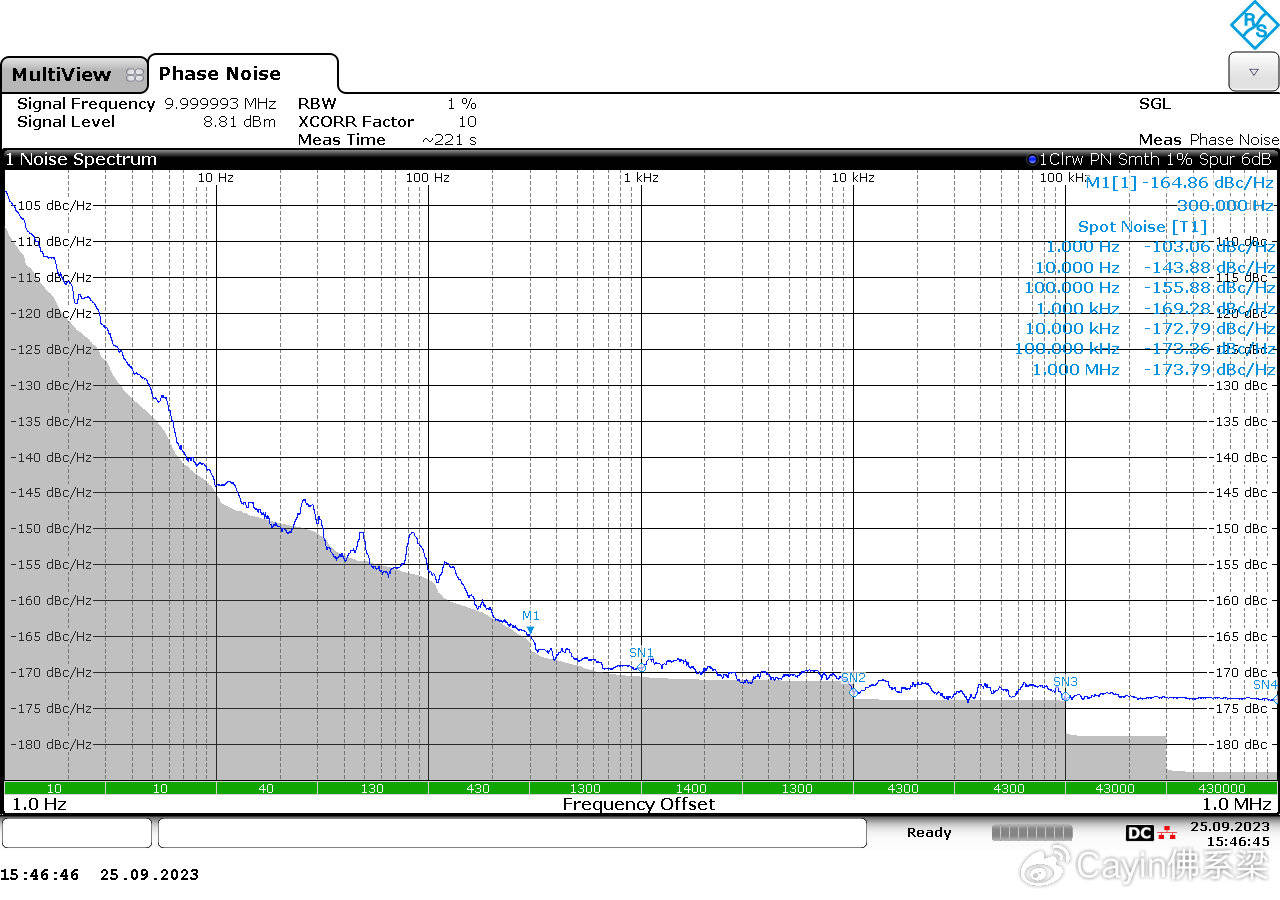Click the RBW 1 % setting
Screen dimensions: 1280x900
tap(387, 104)
